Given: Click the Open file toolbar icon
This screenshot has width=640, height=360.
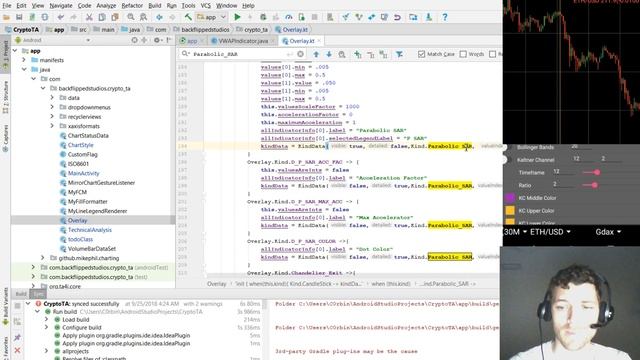Looking at the screenshot, I should (6, 17).
